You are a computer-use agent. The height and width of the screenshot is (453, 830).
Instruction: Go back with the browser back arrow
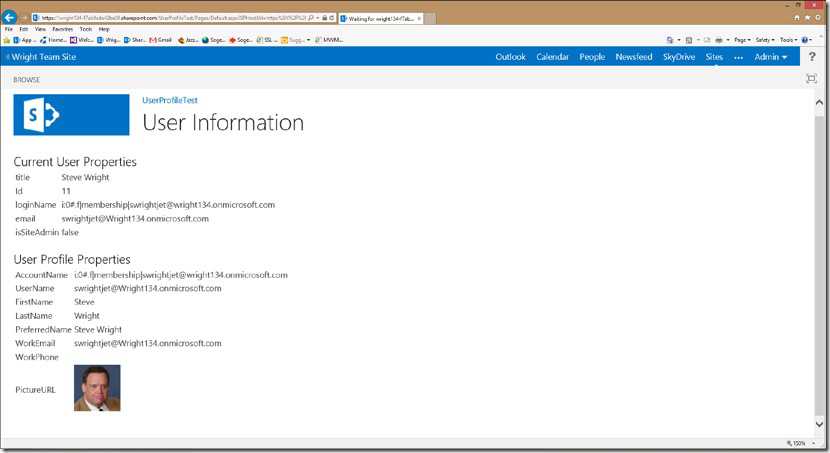click(x=10, y=17)
